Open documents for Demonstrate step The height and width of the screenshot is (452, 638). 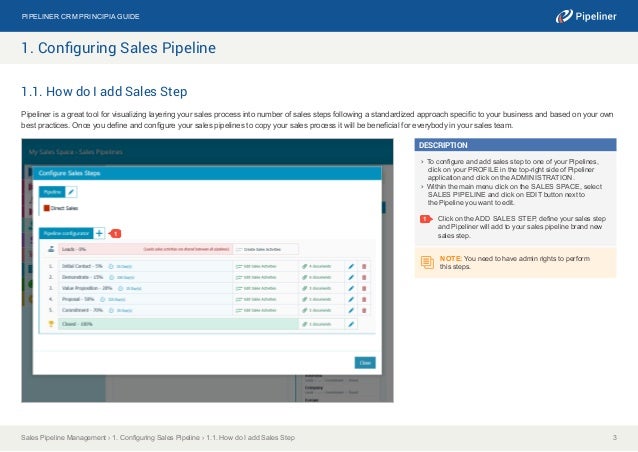point(317,277)
